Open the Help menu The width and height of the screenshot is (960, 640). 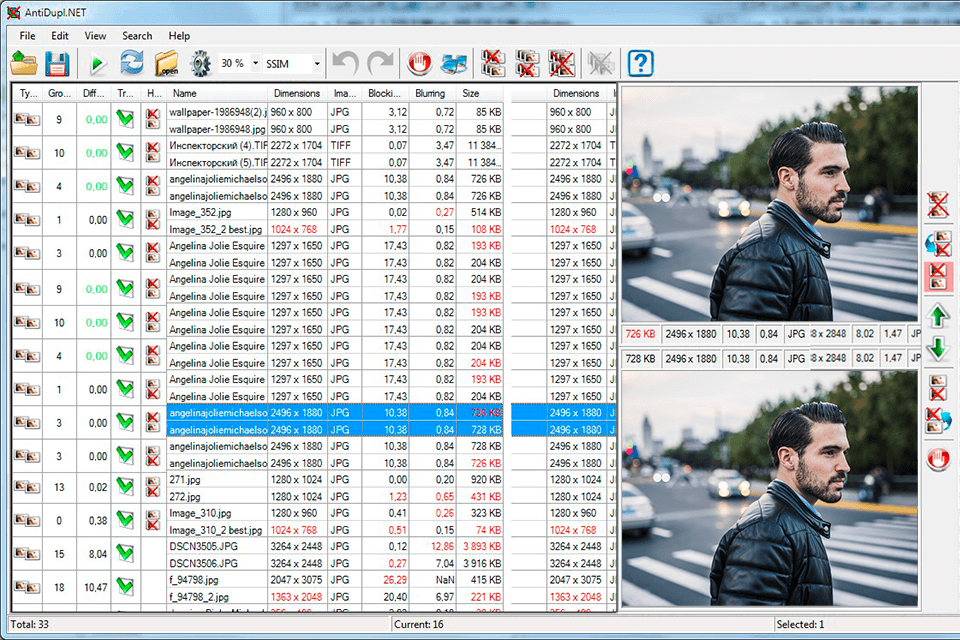179,36
